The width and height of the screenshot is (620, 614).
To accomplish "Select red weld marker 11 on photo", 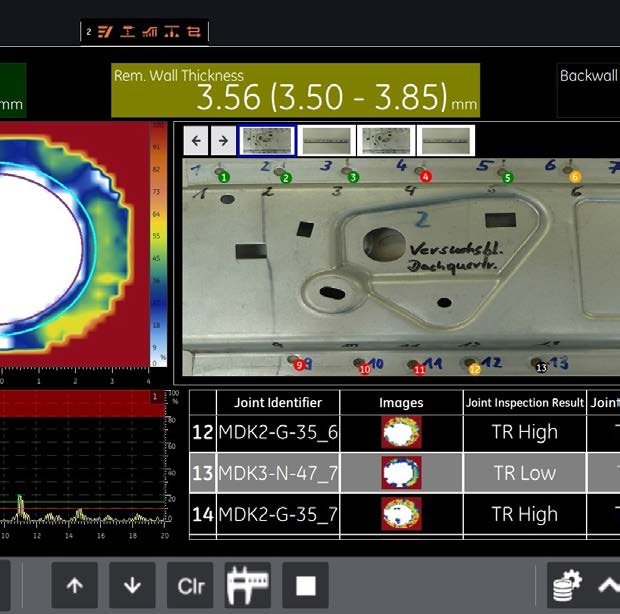I will click(420, 369).
